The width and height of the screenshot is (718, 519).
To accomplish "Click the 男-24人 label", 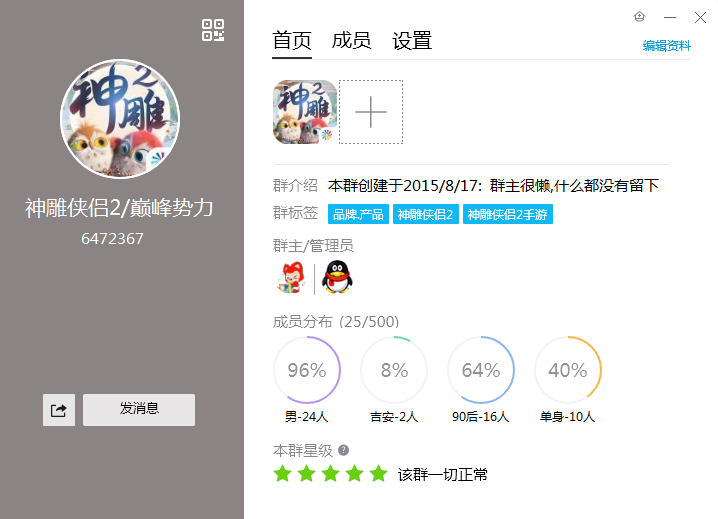I will (307, 417).
